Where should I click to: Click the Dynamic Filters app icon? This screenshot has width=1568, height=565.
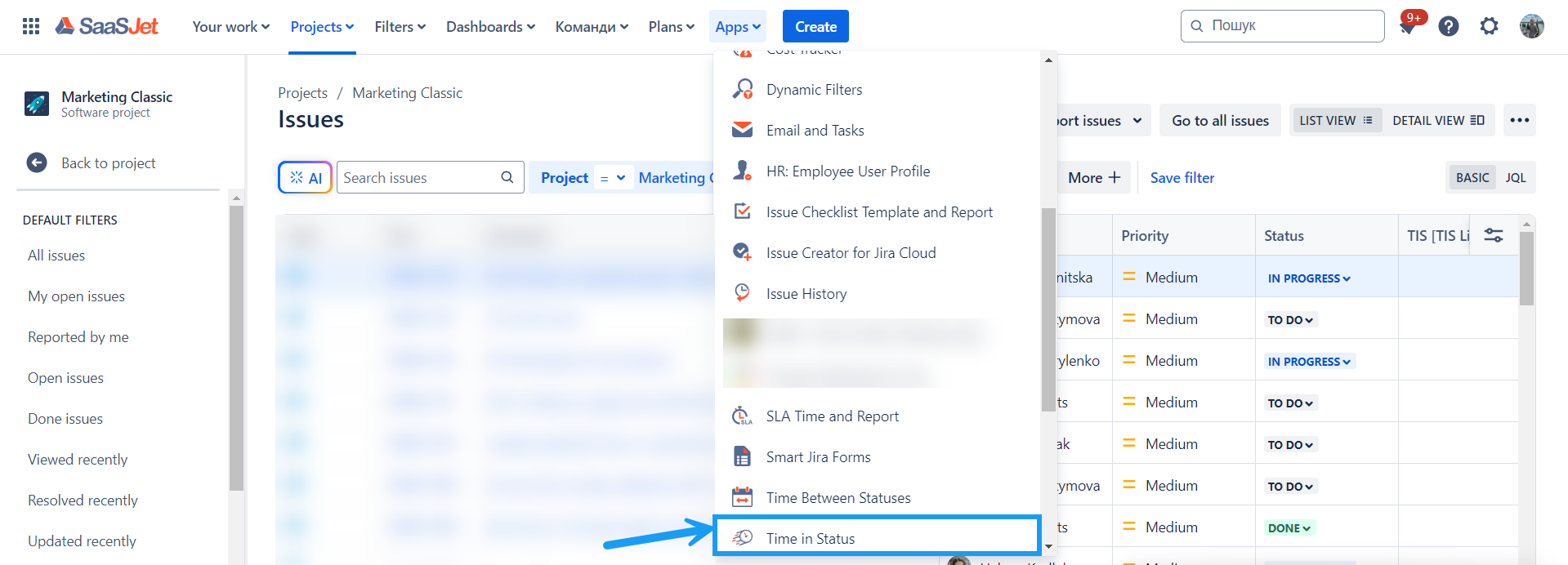coord(743,89)
